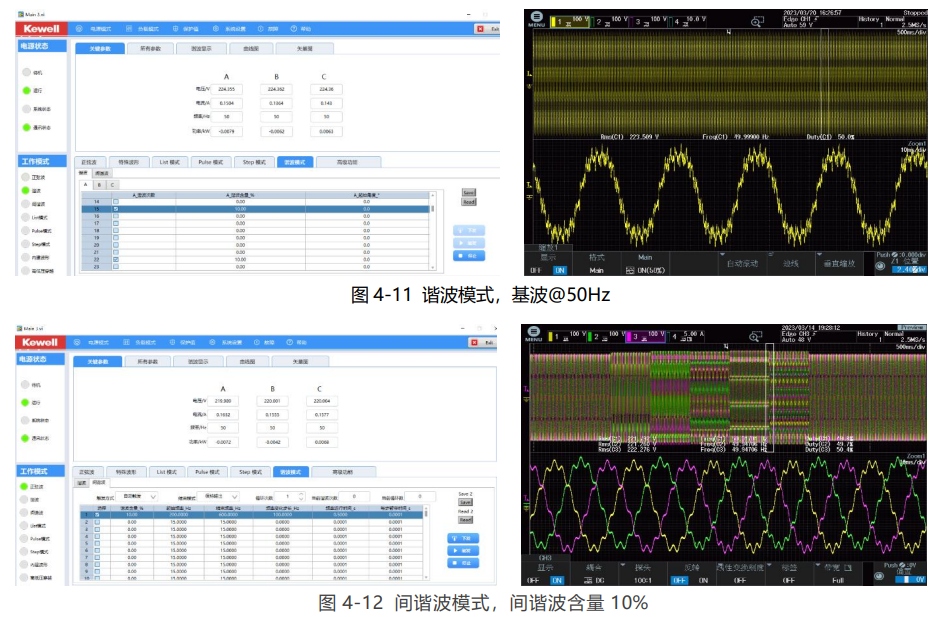This screenshot has width=935, height=617.
Task: Untick checkbox of row 22 in harmonic table
Action: [116, 259]
